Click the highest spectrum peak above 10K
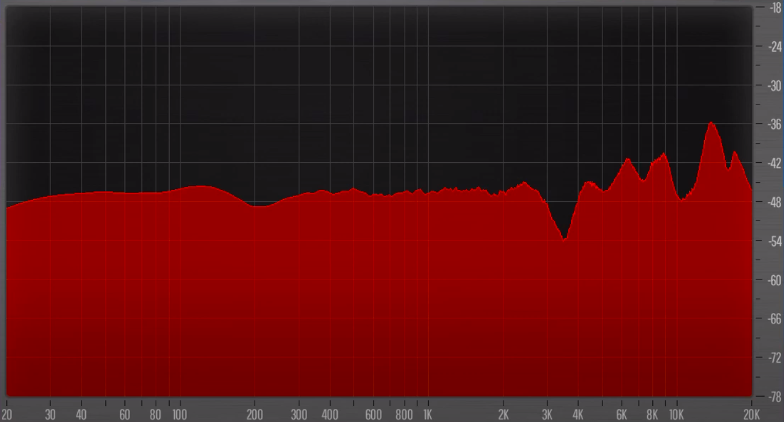 coord(711,123)
